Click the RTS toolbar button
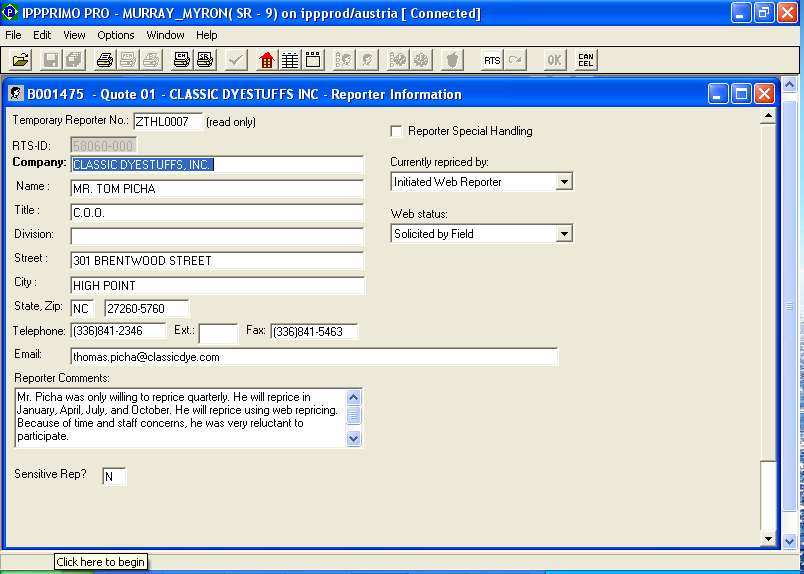This screenshot has height=574, width=804. click(x=492, y=60)
